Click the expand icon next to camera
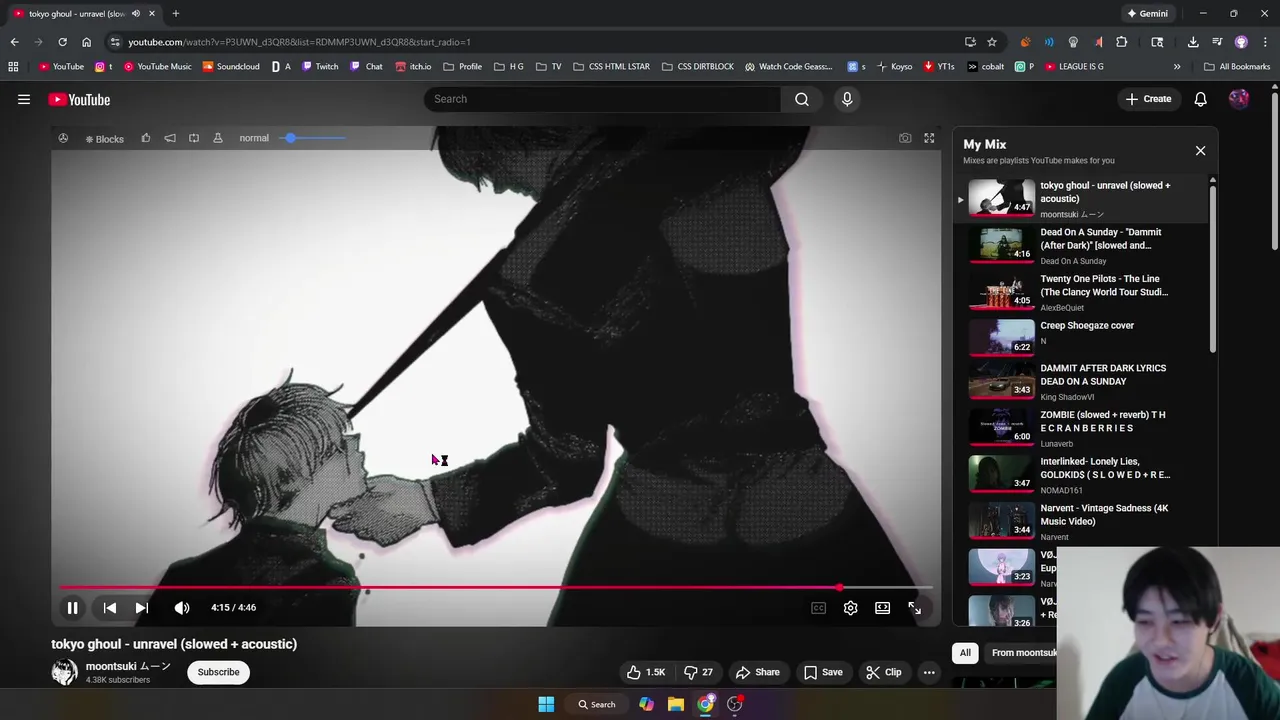Image resolution: width=1280 pixels, height=720 pixels. pos(929,138)
